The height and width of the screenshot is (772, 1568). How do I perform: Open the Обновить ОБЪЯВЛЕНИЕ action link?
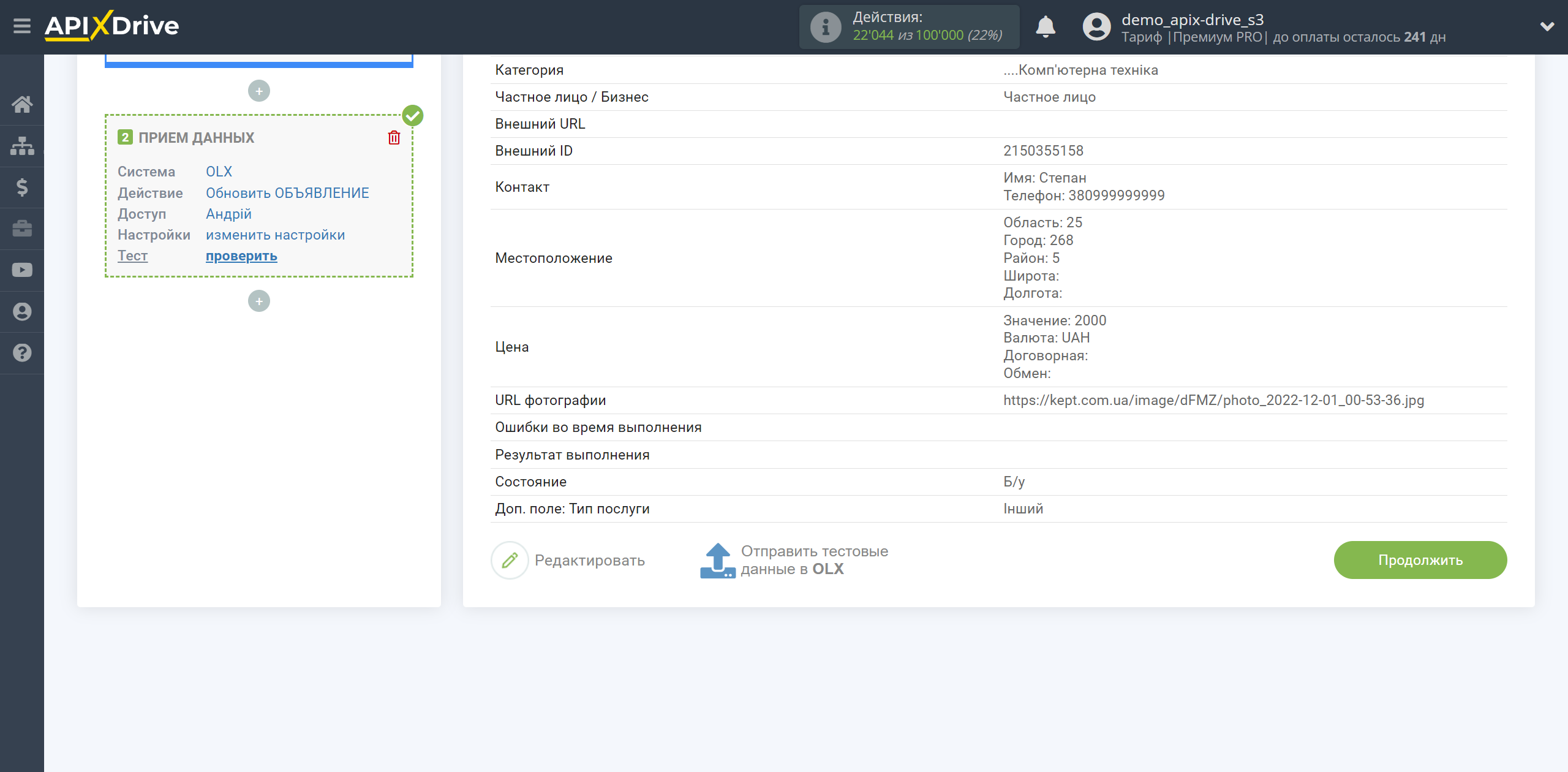(287, 193)
